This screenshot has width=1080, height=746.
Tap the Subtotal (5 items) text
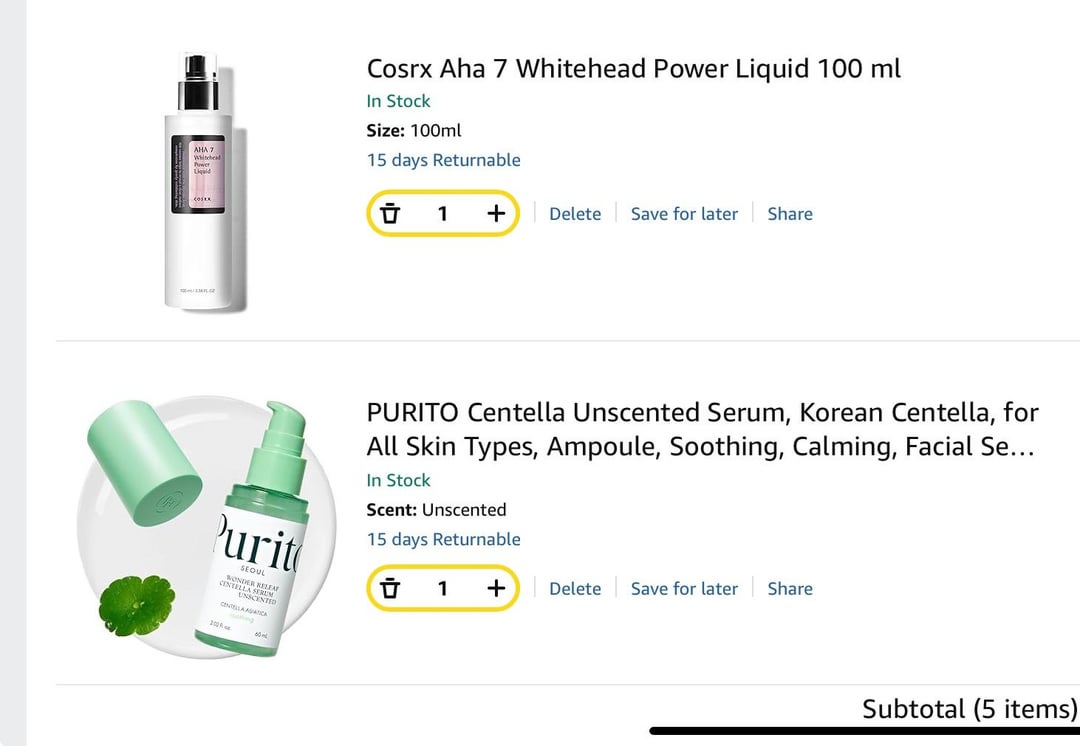point(970,709)
